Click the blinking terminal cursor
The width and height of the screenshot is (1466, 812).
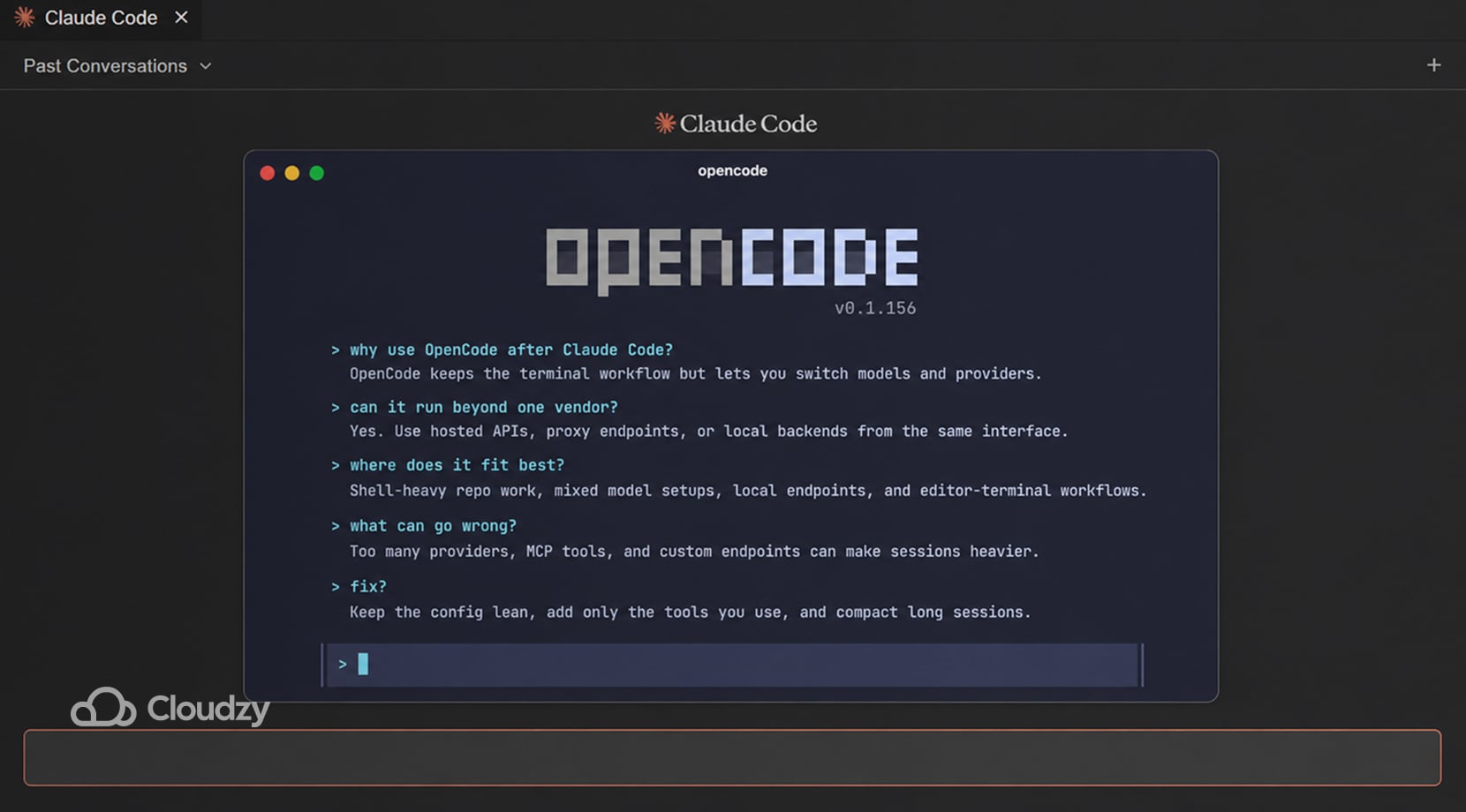coord(362,664)
